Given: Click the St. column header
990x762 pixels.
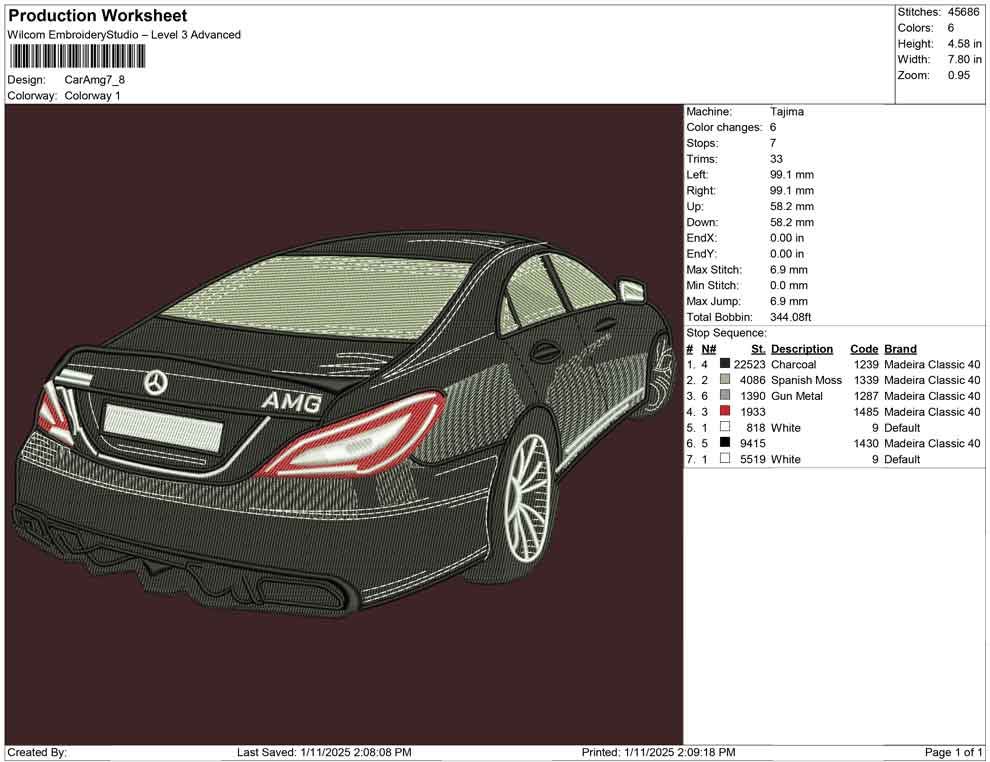Looking at the screenshot, I should (757, 348).
